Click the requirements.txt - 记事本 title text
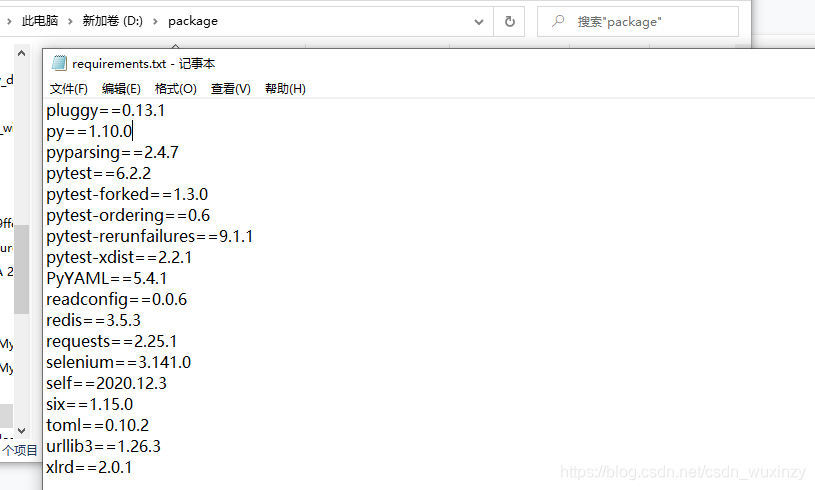Screen dimensions: 815x490 [143, 63]
